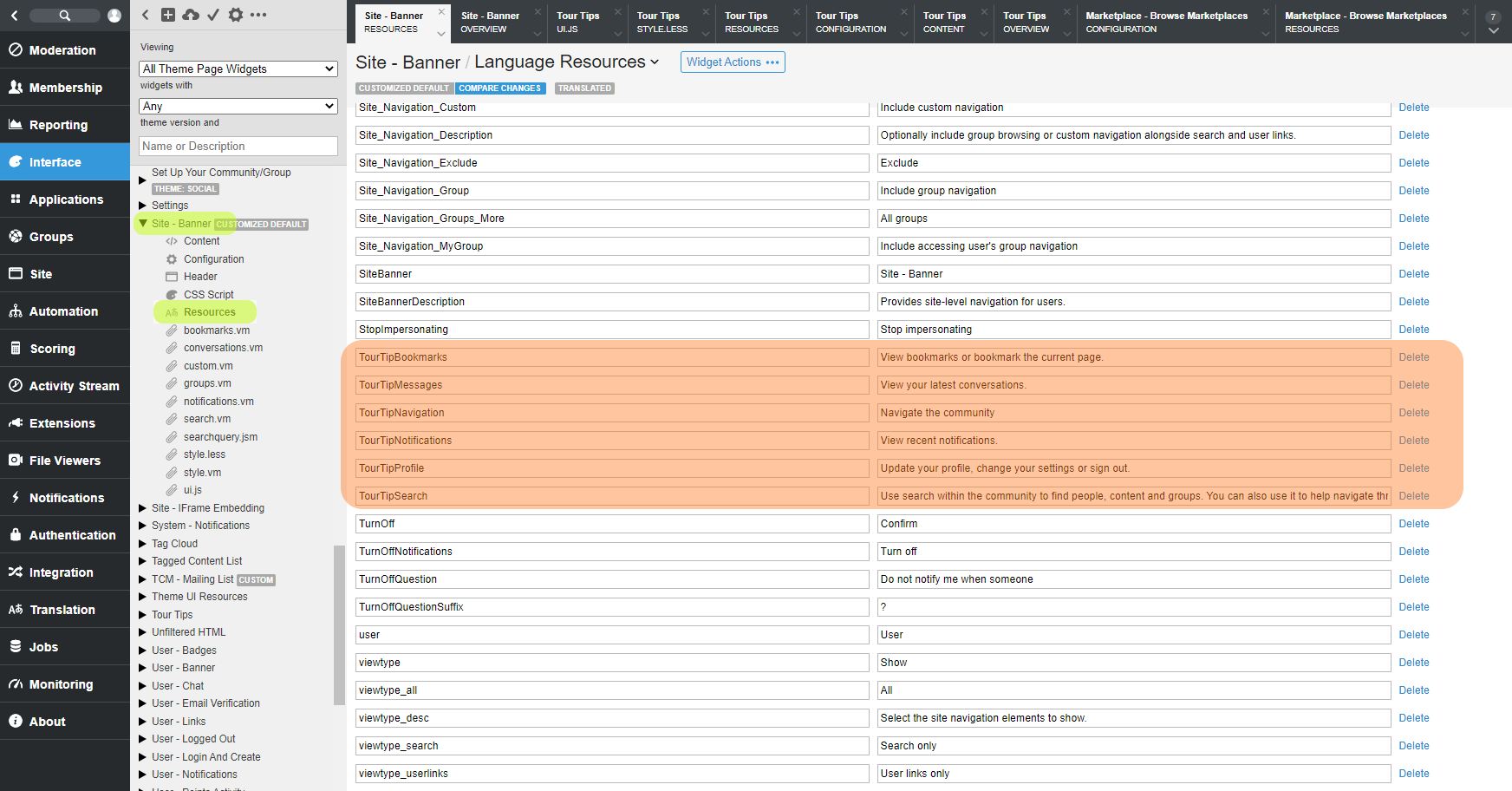Focus the Name or Description filter field
The width and height of the screenshot is (1512, 791).
tap(238, 147)
